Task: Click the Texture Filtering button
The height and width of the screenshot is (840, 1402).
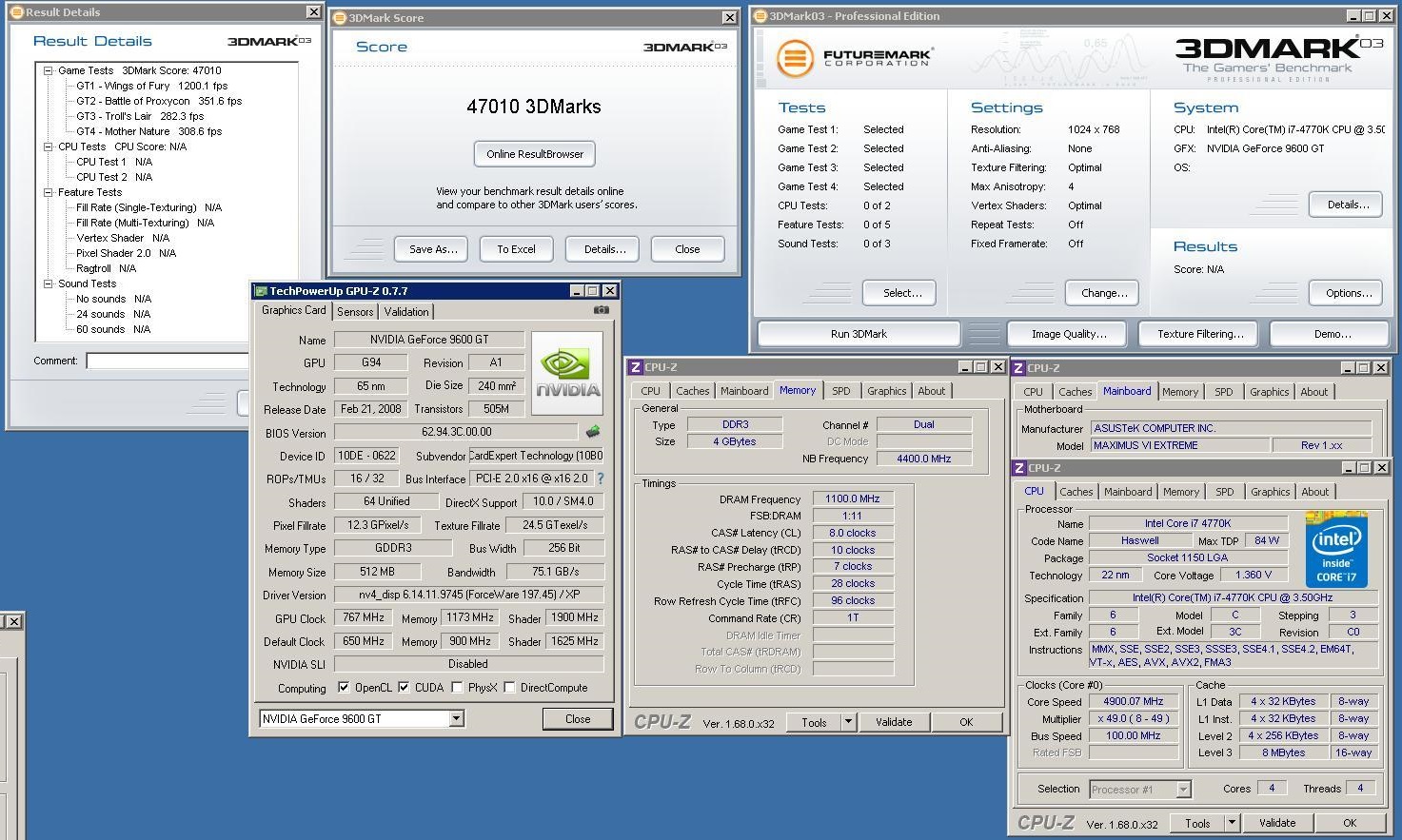Action: [x=1200, y=334]
